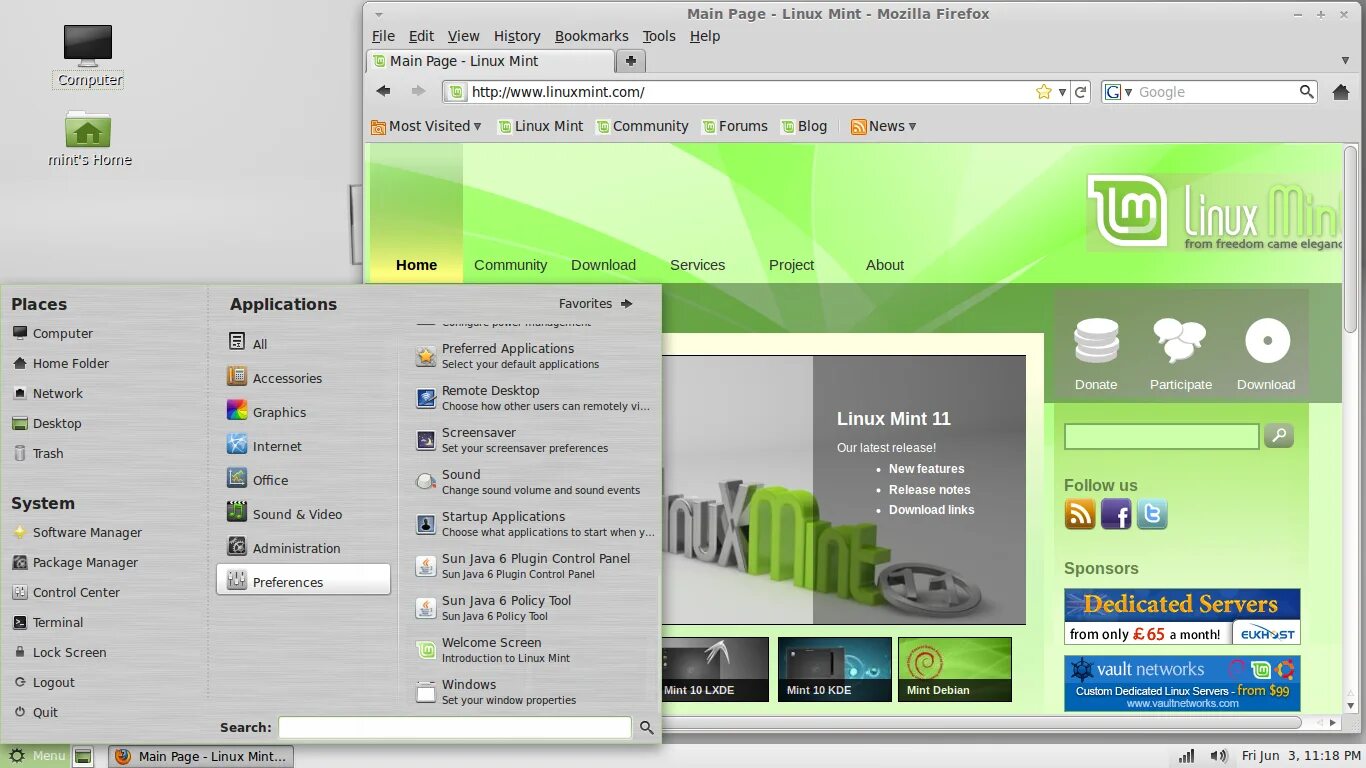Open Screensaver preferences entry

tap(535, 440)
